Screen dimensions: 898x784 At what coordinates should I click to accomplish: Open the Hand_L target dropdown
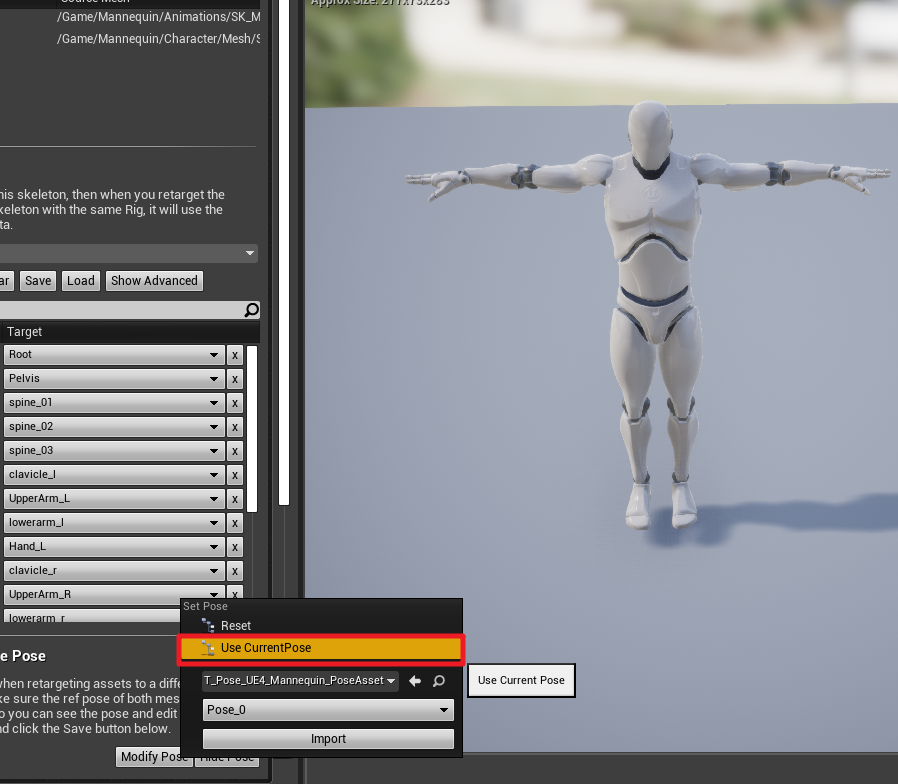pyautogui.click(x=114, y=547)
